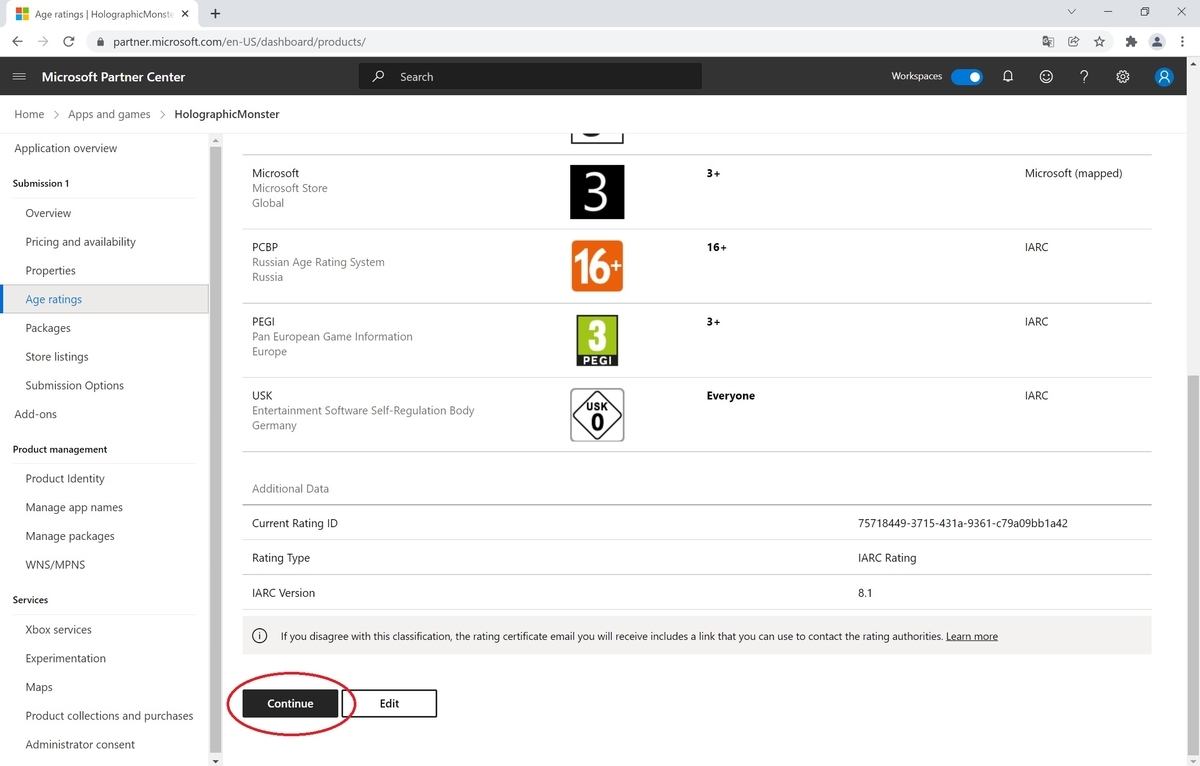Toggle the Workspaces switch

(x=967, y=77)
